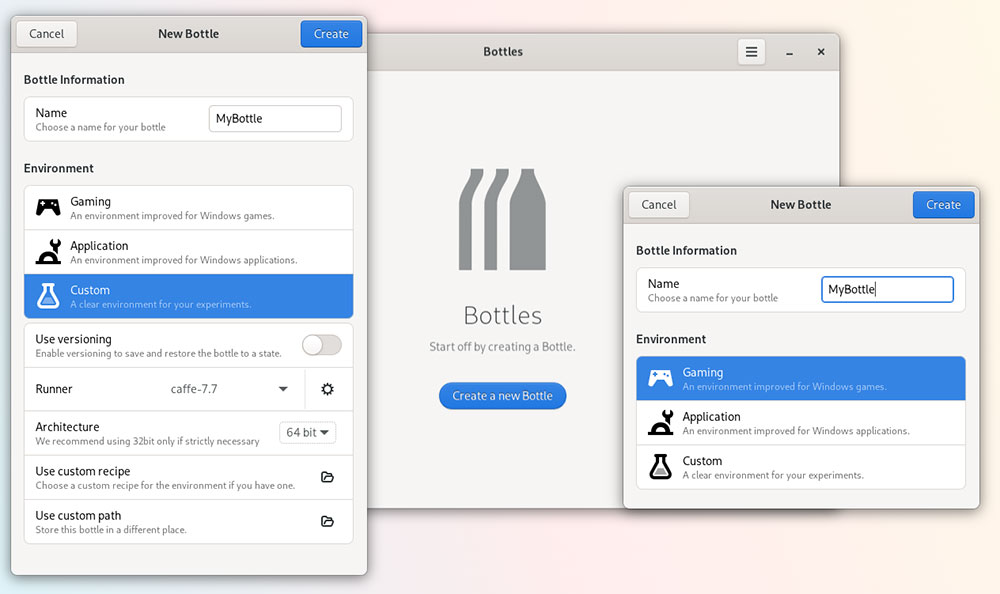Select Application environment in the right dialog
This screenshot has width=1000, height=594.
coord(800,422)
